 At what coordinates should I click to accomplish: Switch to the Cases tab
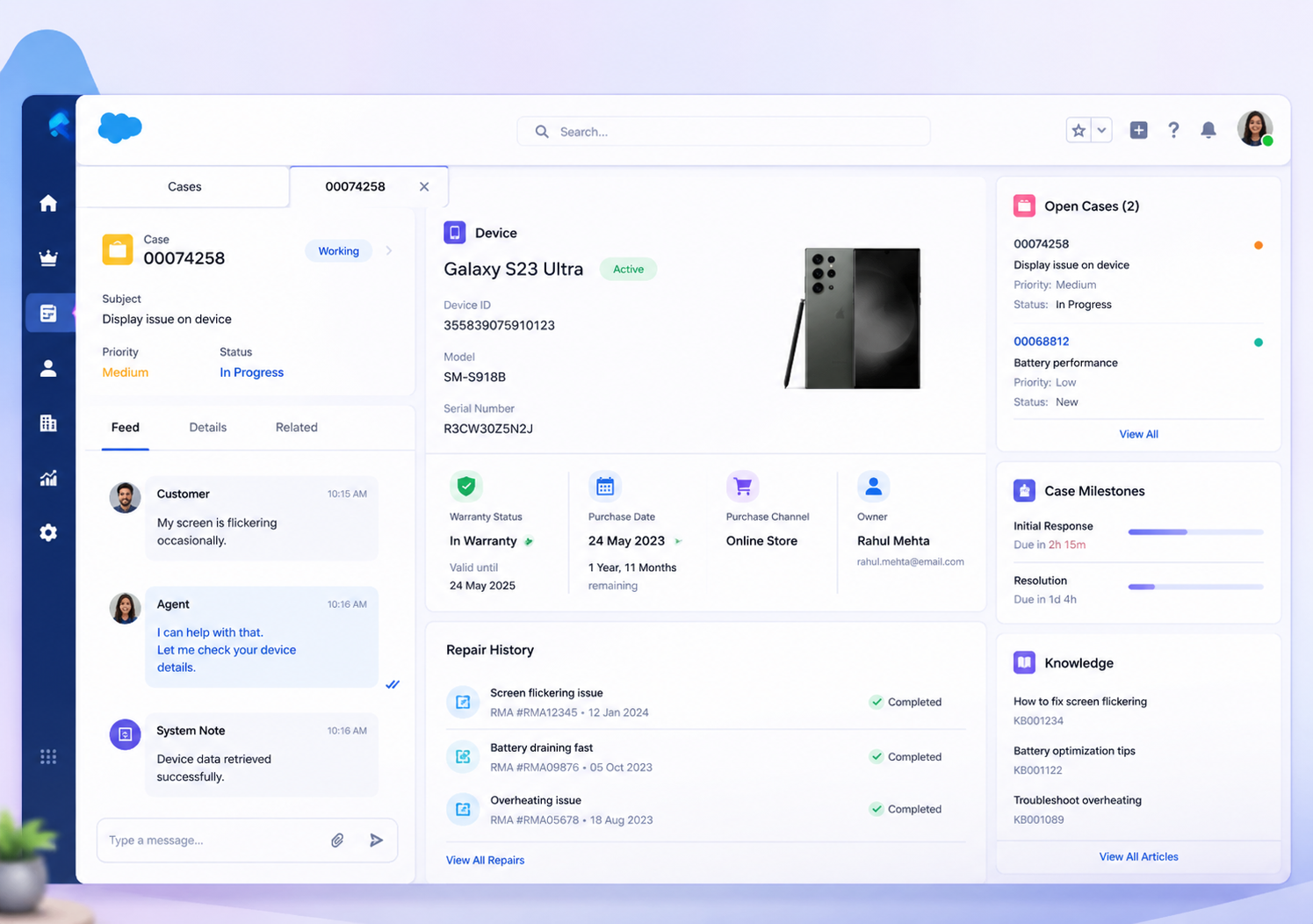(x=184, y=186)
